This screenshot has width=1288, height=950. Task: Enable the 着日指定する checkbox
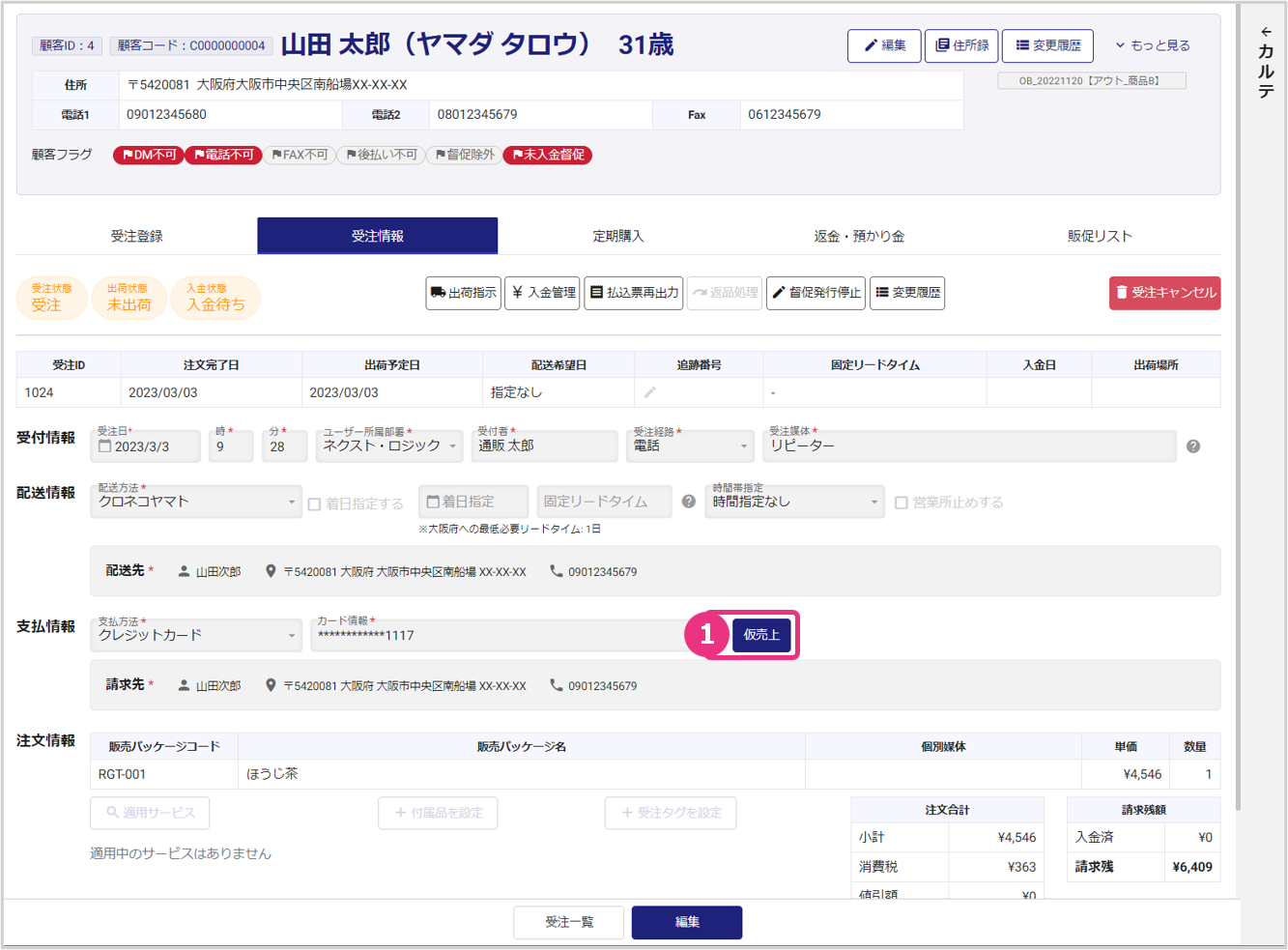(x=315, y=504)
